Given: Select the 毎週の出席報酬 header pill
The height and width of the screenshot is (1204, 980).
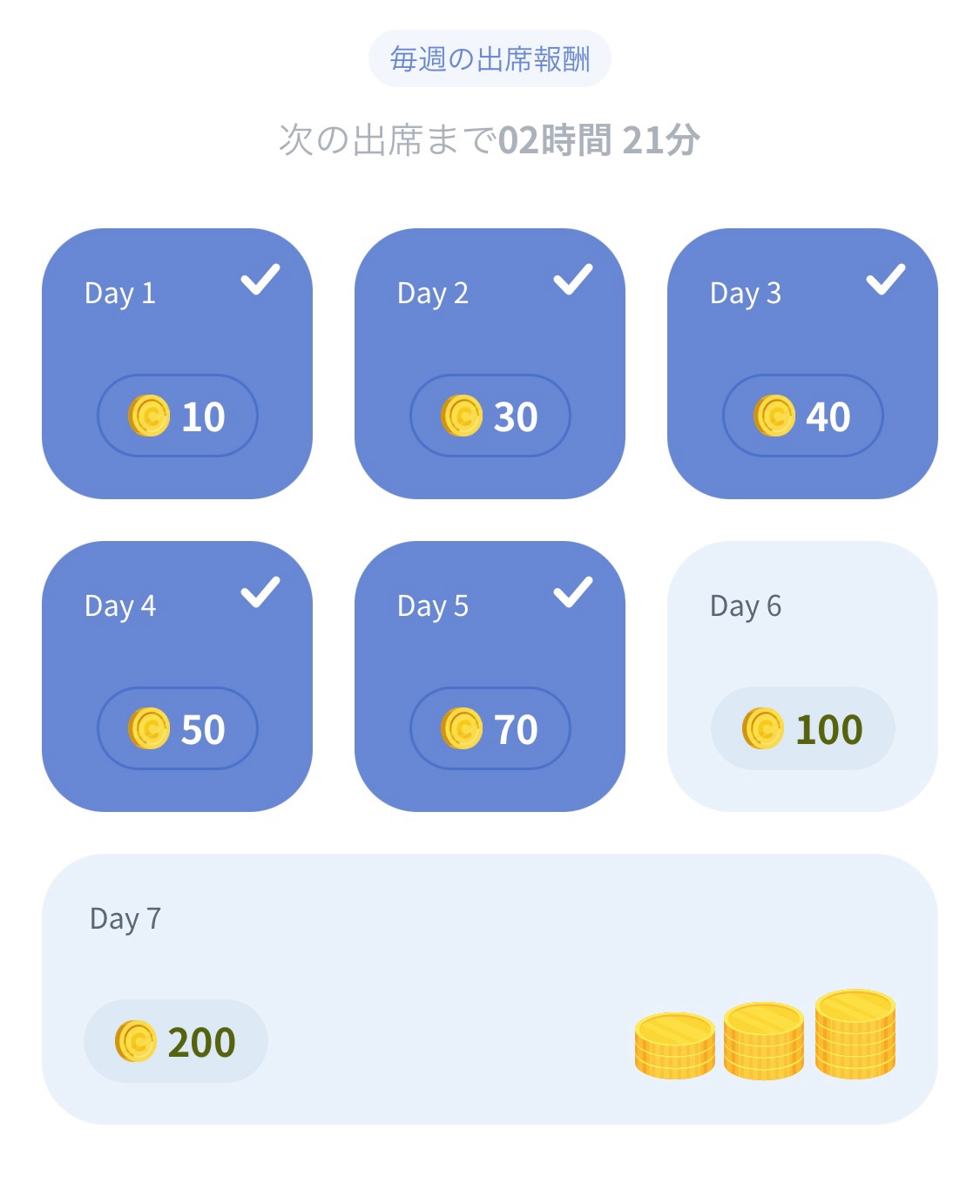Looking at the screenshot, I should click(x=490, y=59).
